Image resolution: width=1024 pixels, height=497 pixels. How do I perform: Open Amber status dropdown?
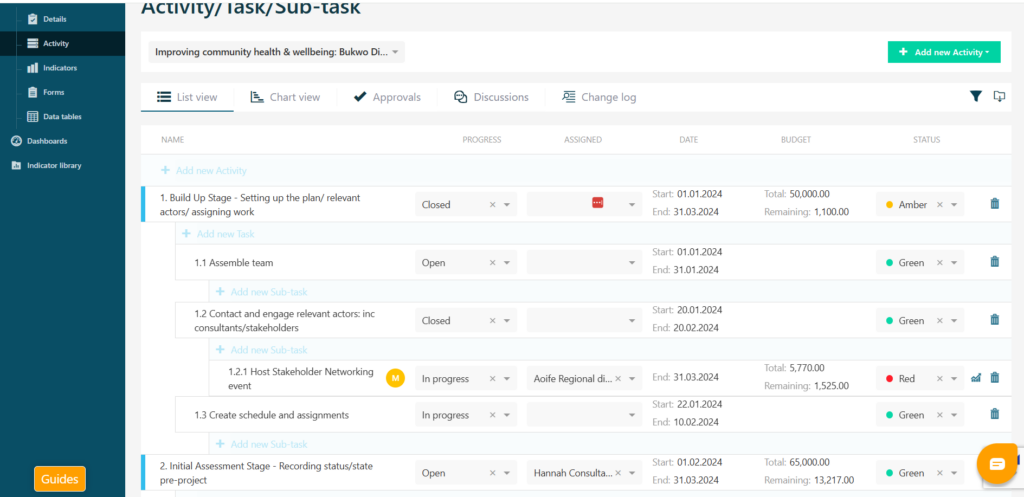click(x=955, y=205)
